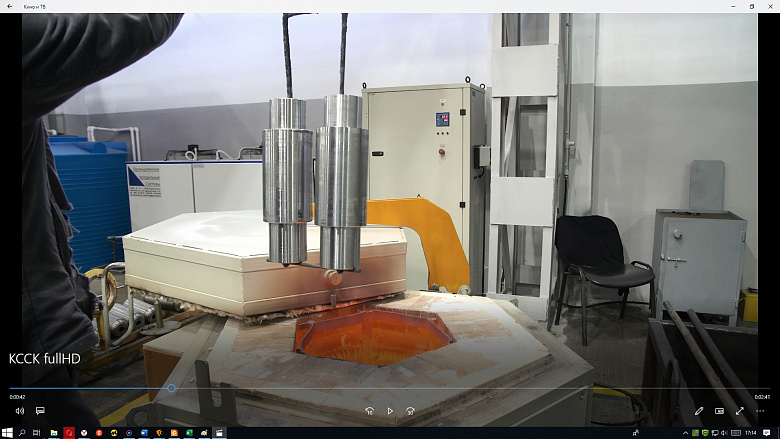
Task: Open Task View on taskbar
Action: (38, 432)
